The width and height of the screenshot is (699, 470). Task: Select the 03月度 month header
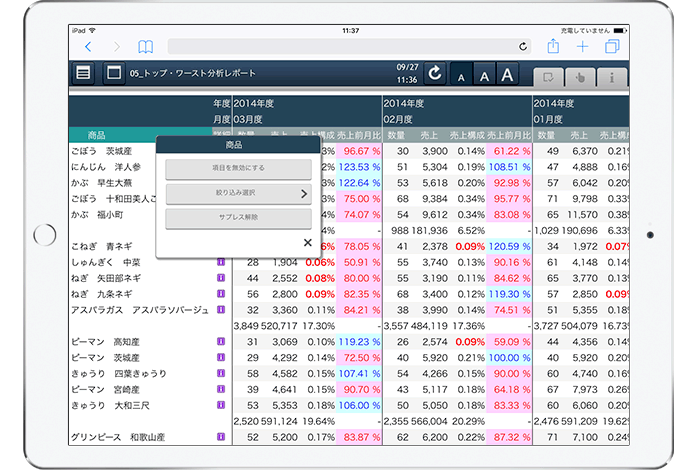(248, 120)
